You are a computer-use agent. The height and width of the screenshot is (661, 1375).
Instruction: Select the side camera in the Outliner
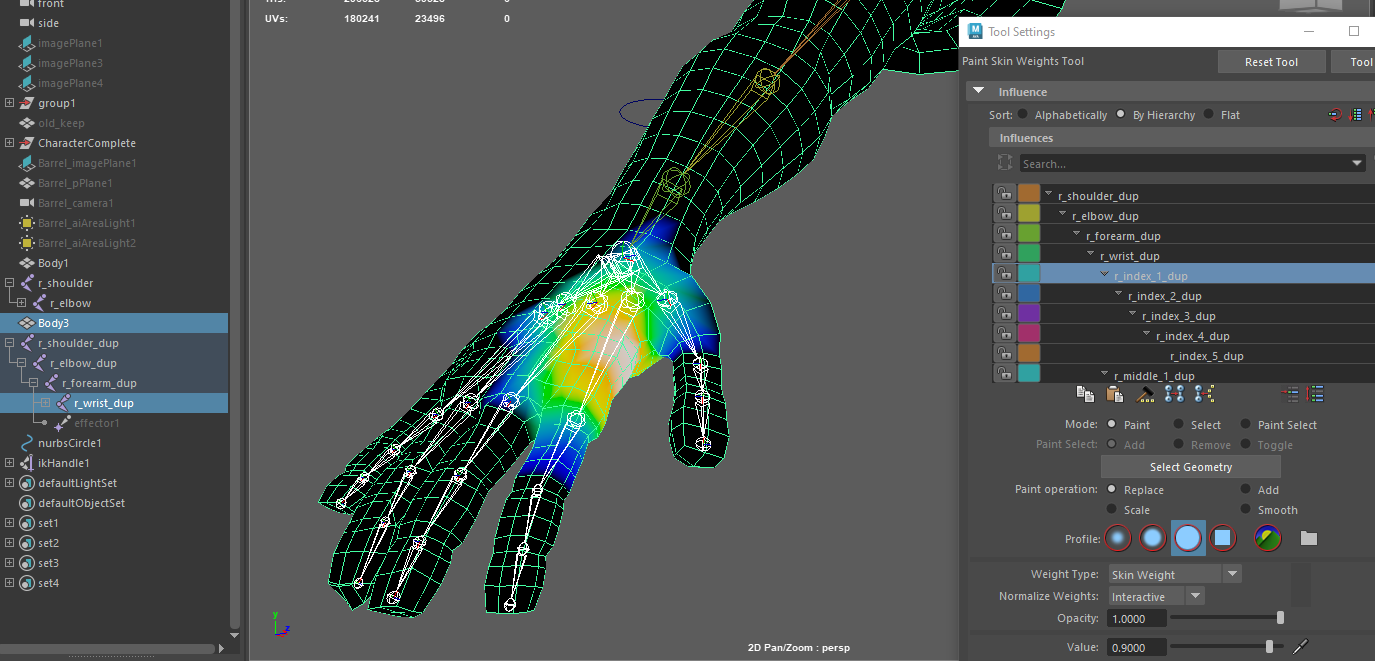(x=48, y=23)
